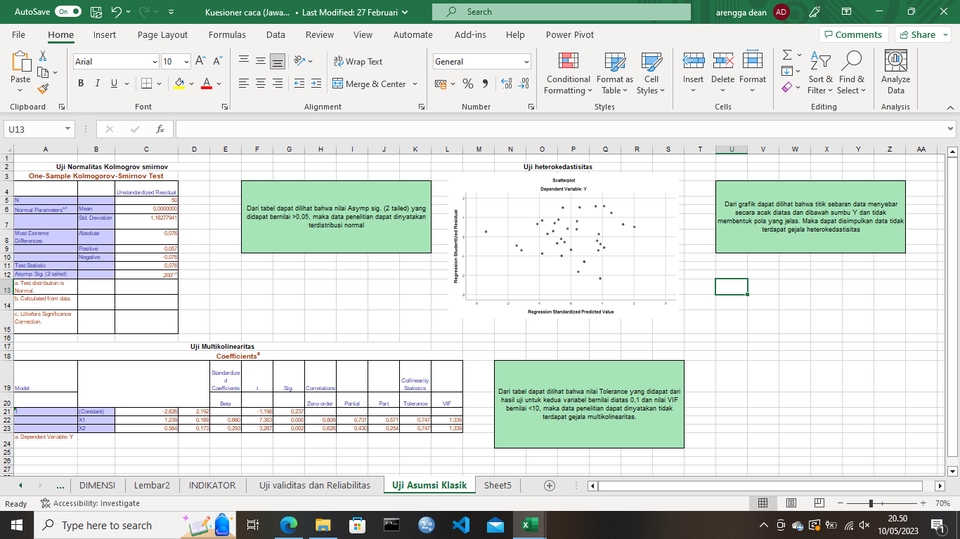The image size is (960, 539).
Task: Apply yellow Fill Color swatch
Action: tap(179, 84)
